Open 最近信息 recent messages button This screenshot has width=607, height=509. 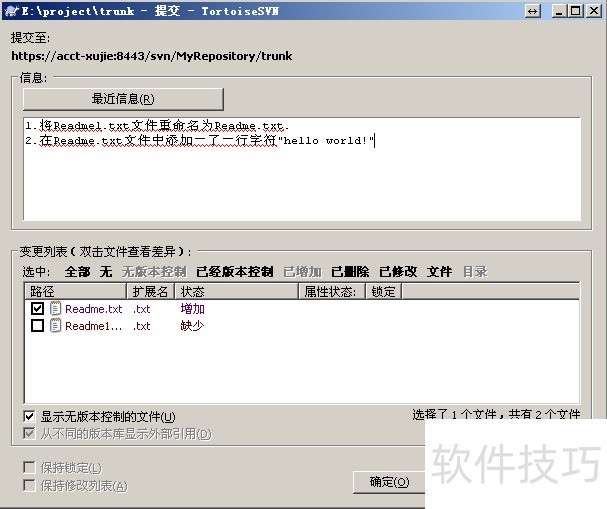[x=123, y=99]
